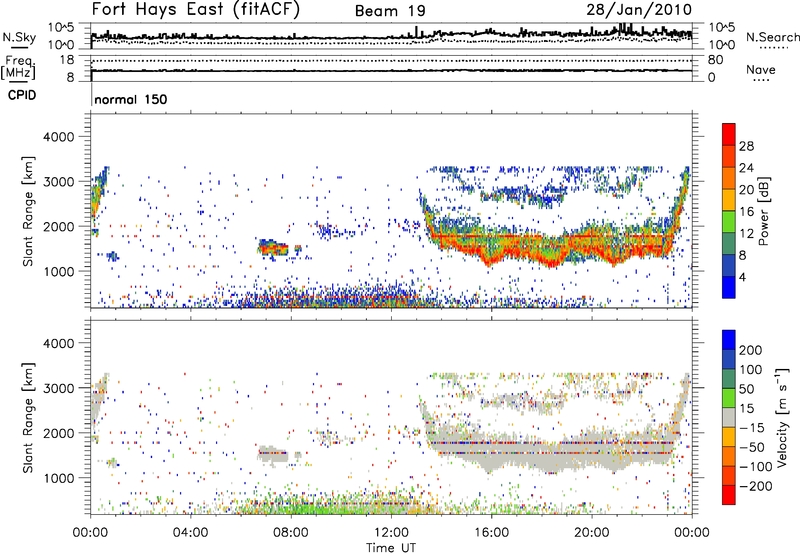Screen dimensions: 800x554
Task: Pick the red bottom of Velocity colorbar
Action: point(729,494)
